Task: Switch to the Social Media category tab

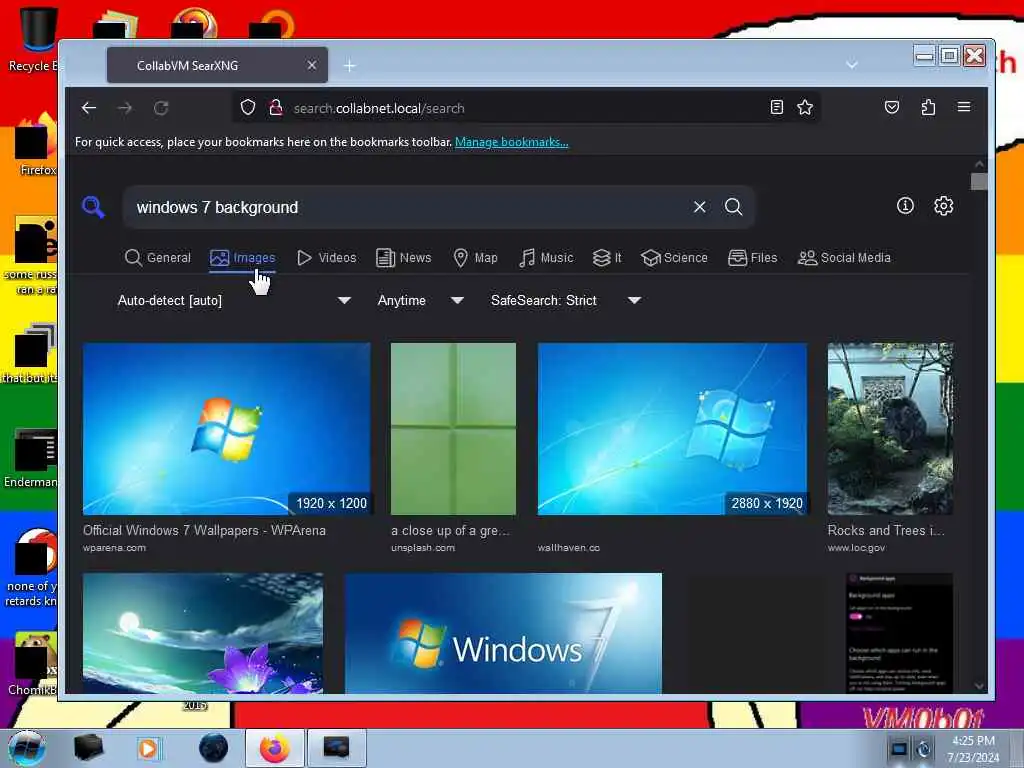Action: [844, 257]
